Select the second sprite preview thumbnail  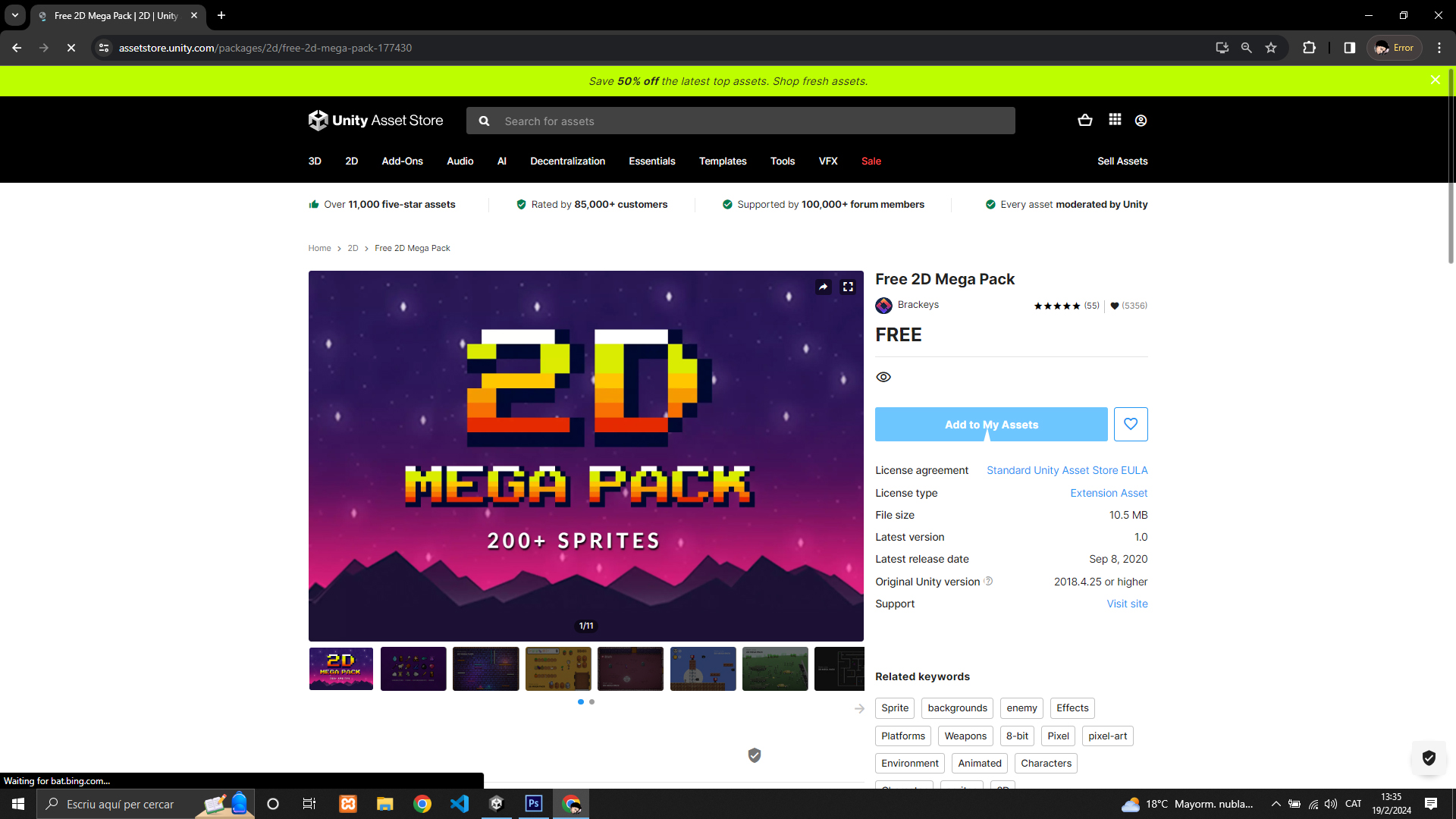point(413,669)
